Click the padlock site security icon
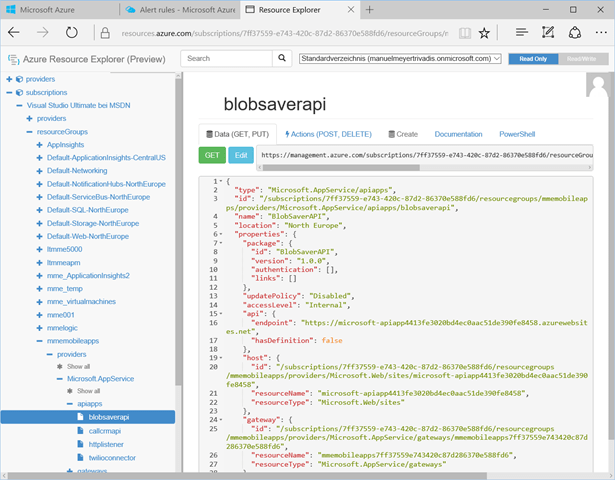The width and height of the screenshot is (615, 480). [105, 33]
